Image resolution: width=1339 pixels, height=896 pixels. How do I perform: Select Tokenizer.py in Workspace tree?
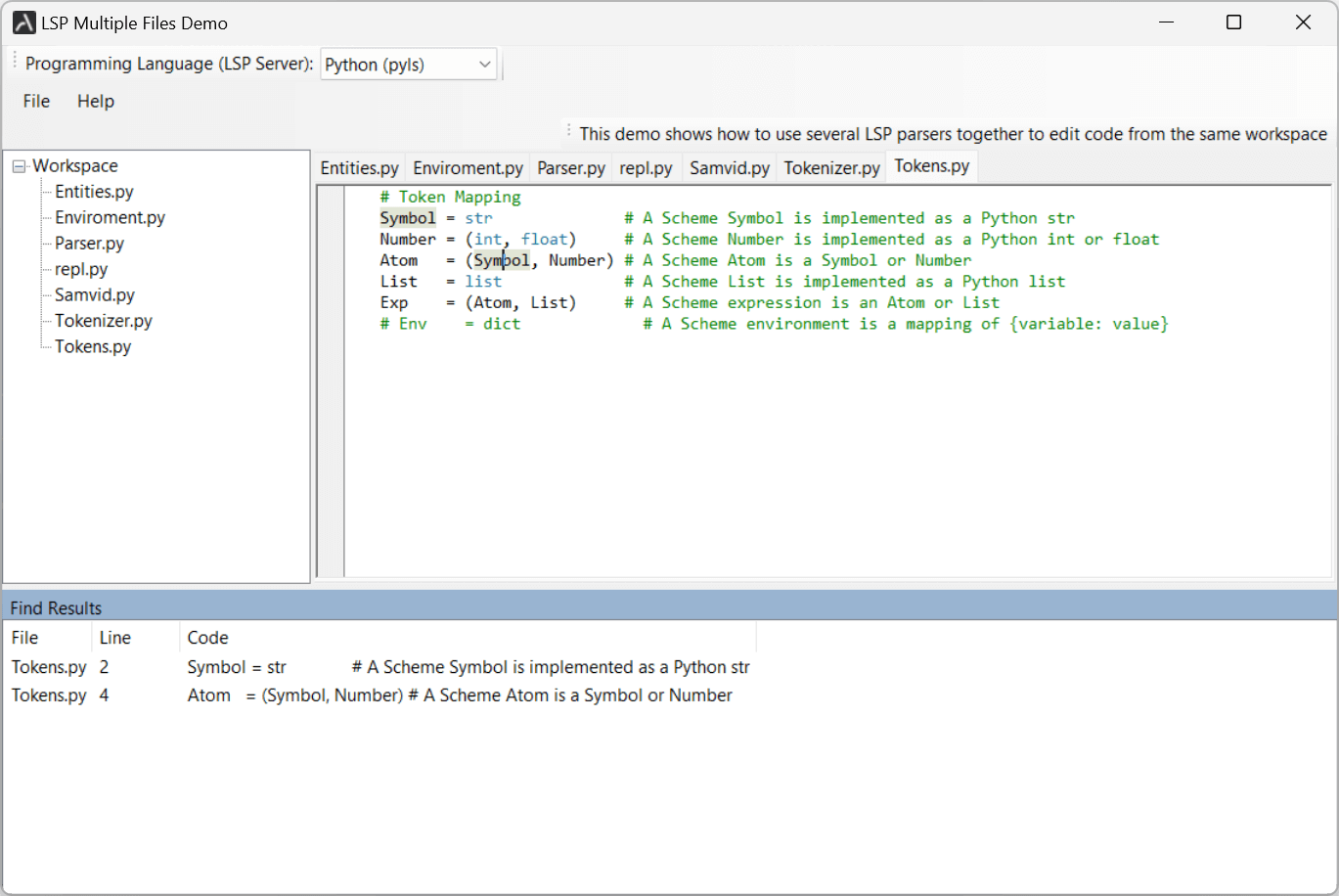pyautogui.click(x=103, y=321)
